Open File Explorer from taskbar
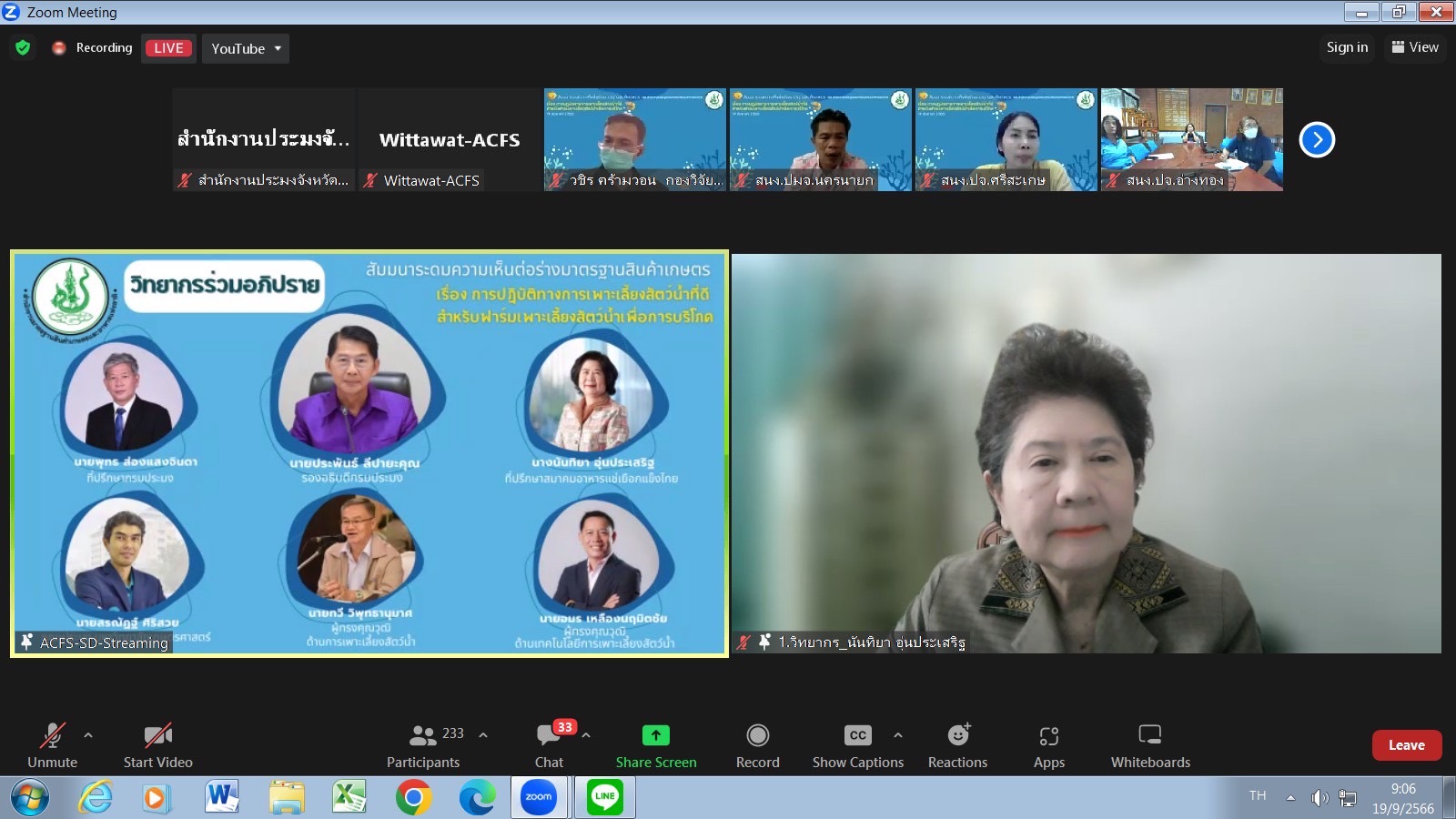This screenshot has width=1456, height=819. coord(287,798)
